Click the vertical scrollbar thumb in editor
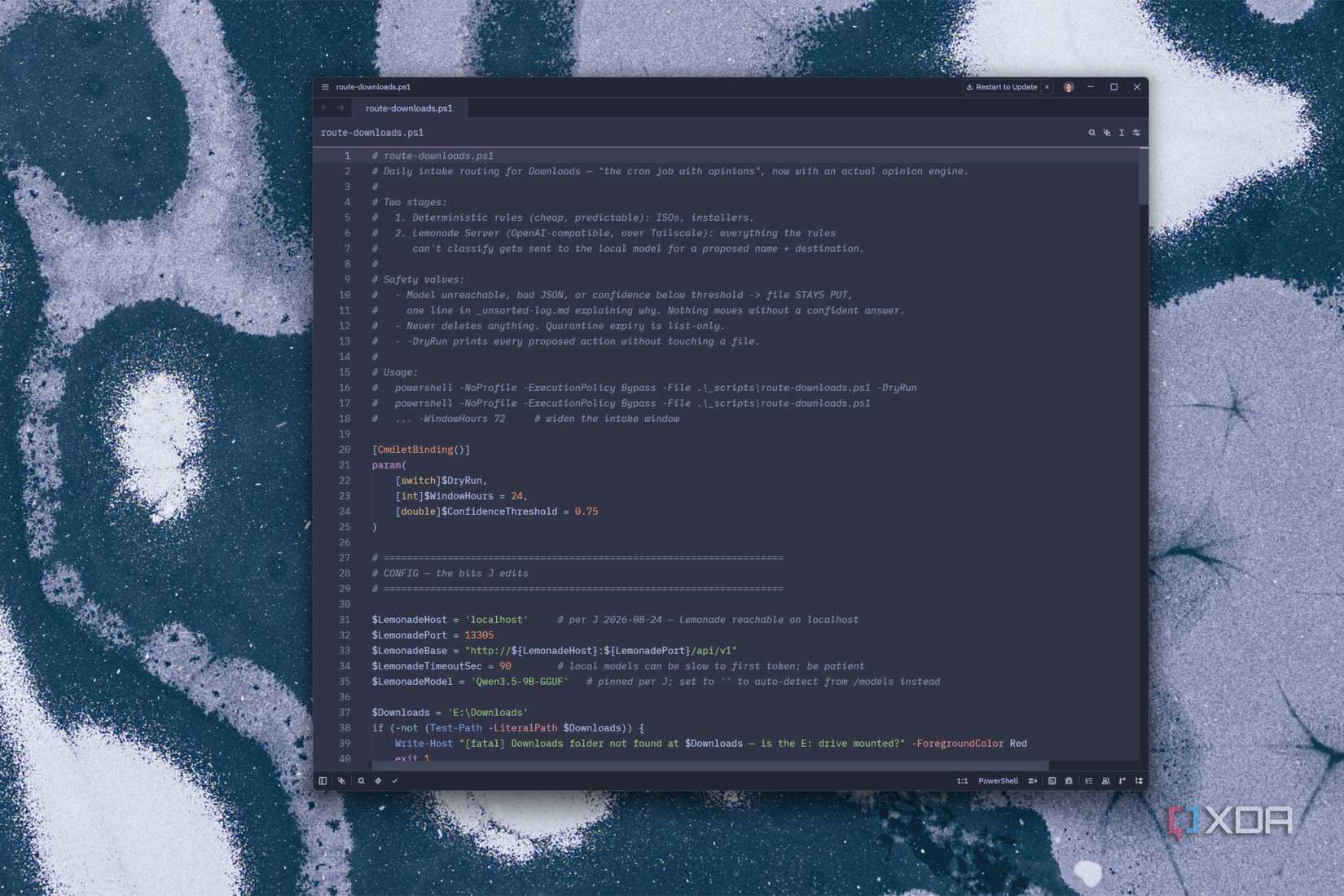 [1144, 176]
